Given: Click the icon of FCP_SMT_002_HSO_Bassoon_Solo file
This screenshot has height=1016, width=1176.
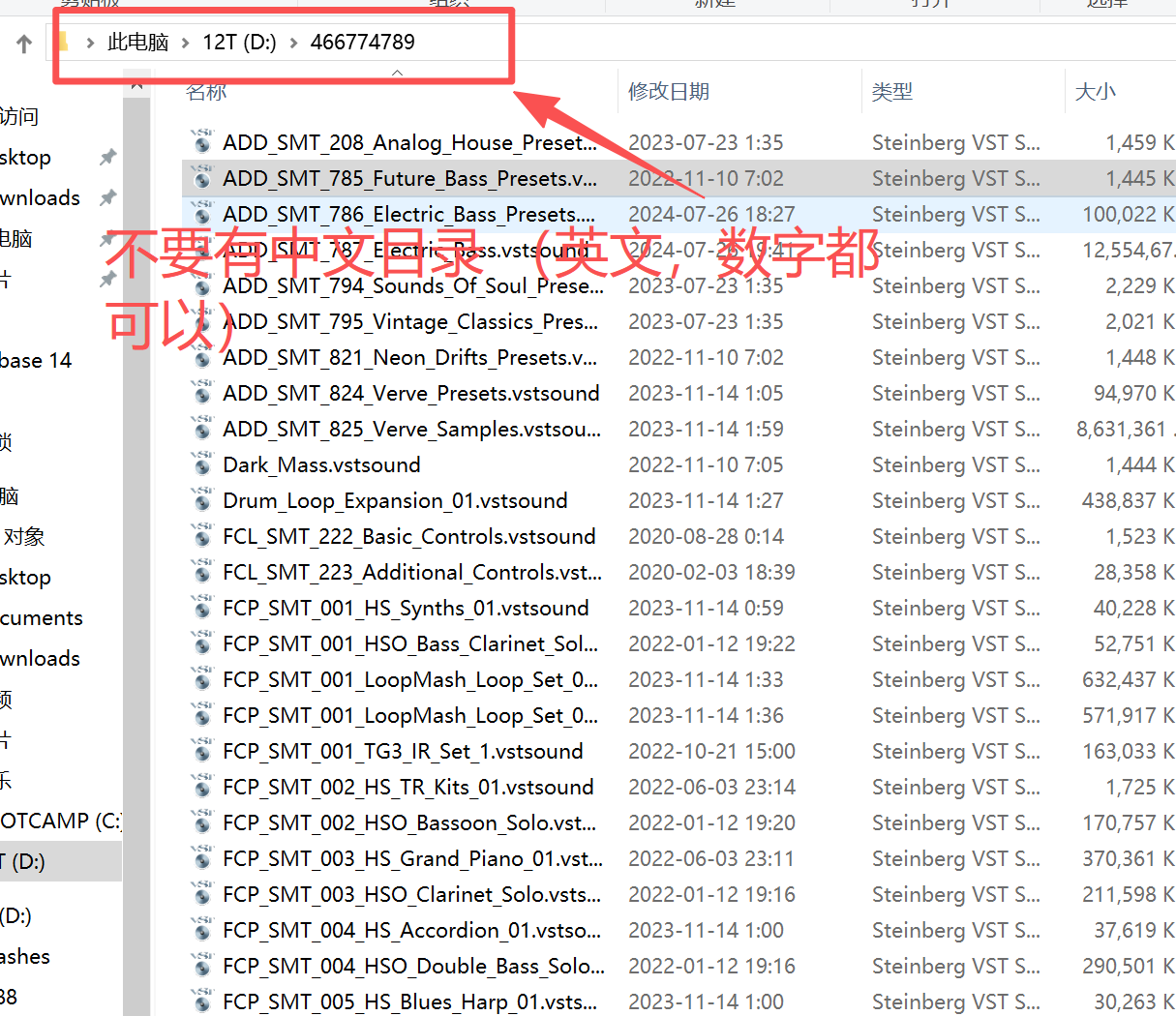Looking at the screenshot, I should (202, 822).
